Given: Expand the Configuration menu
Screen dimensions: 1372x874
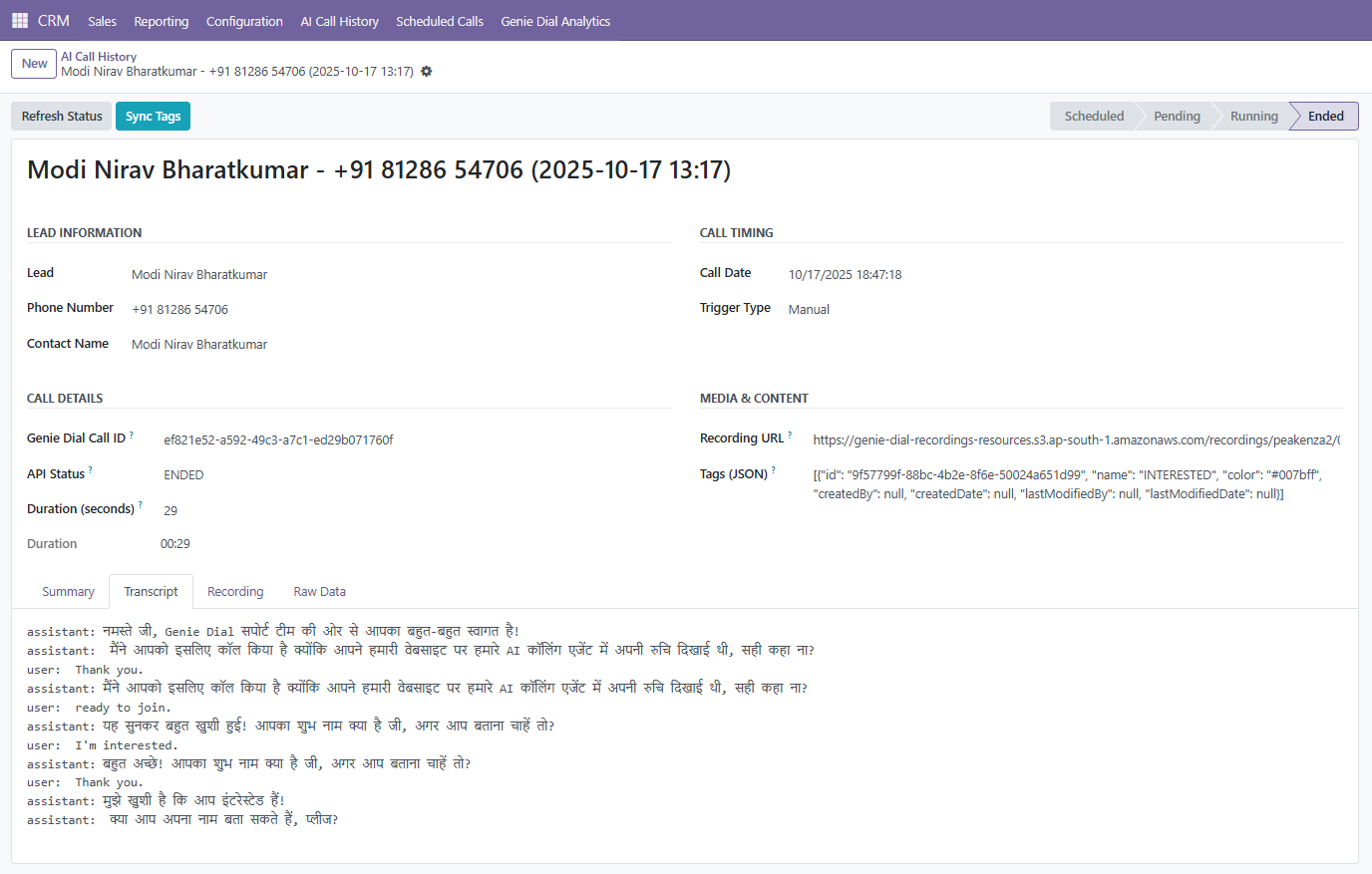Looking at the screenshot, I should (244, 21).
